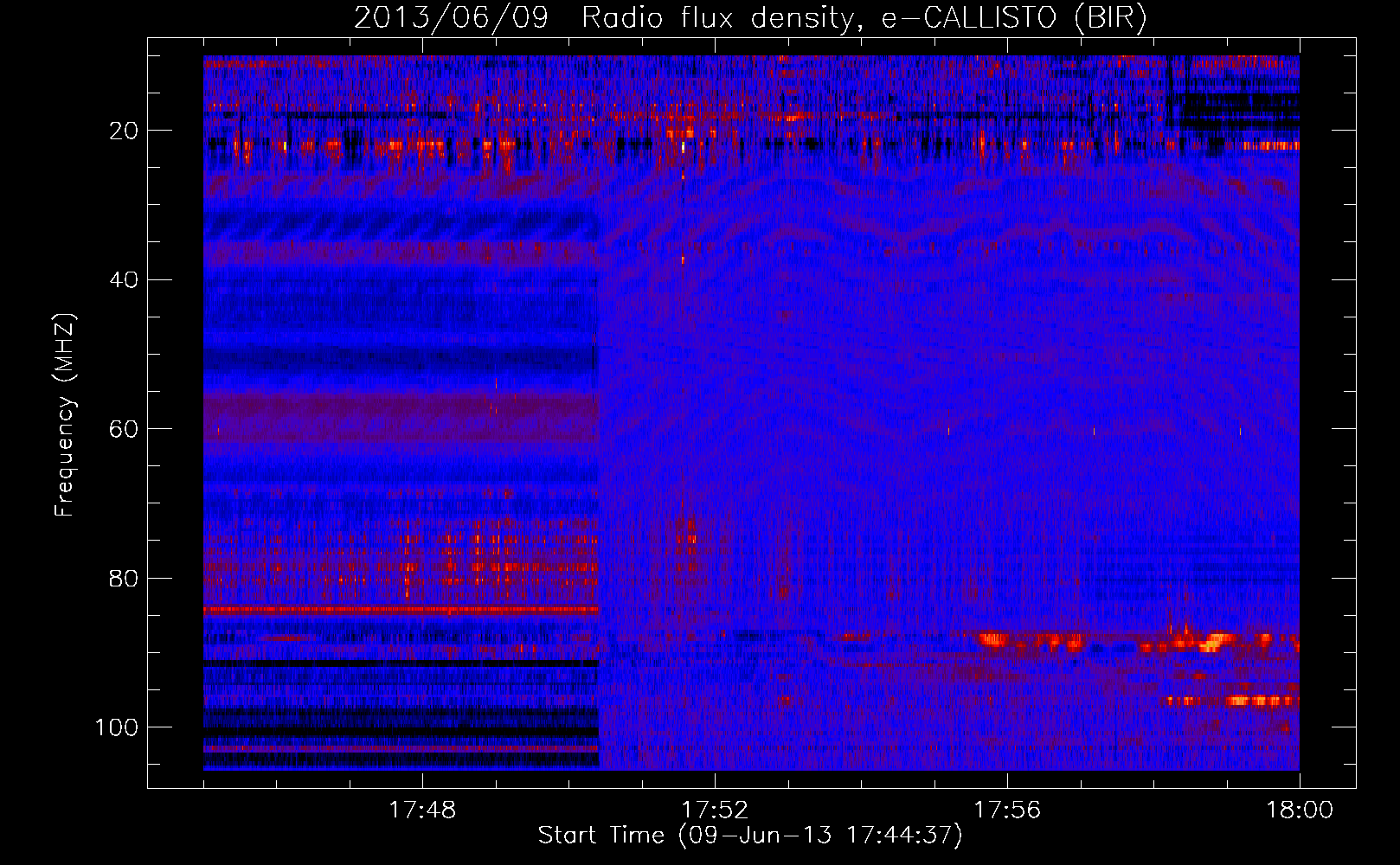Click the 60 MHz frequency tick label
The width and height of the screenshot is (1400, 865).
click(x=125, y=429)
